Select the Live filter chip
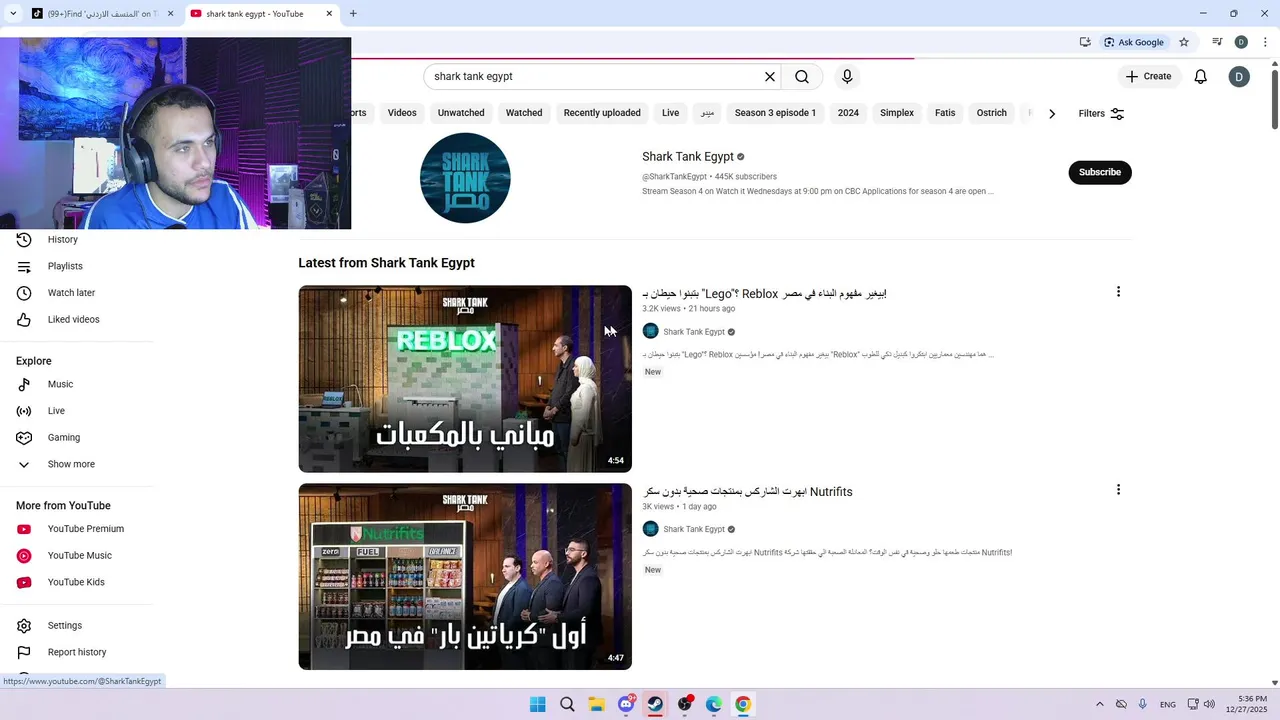1280x720 pixels. [671, 113]
